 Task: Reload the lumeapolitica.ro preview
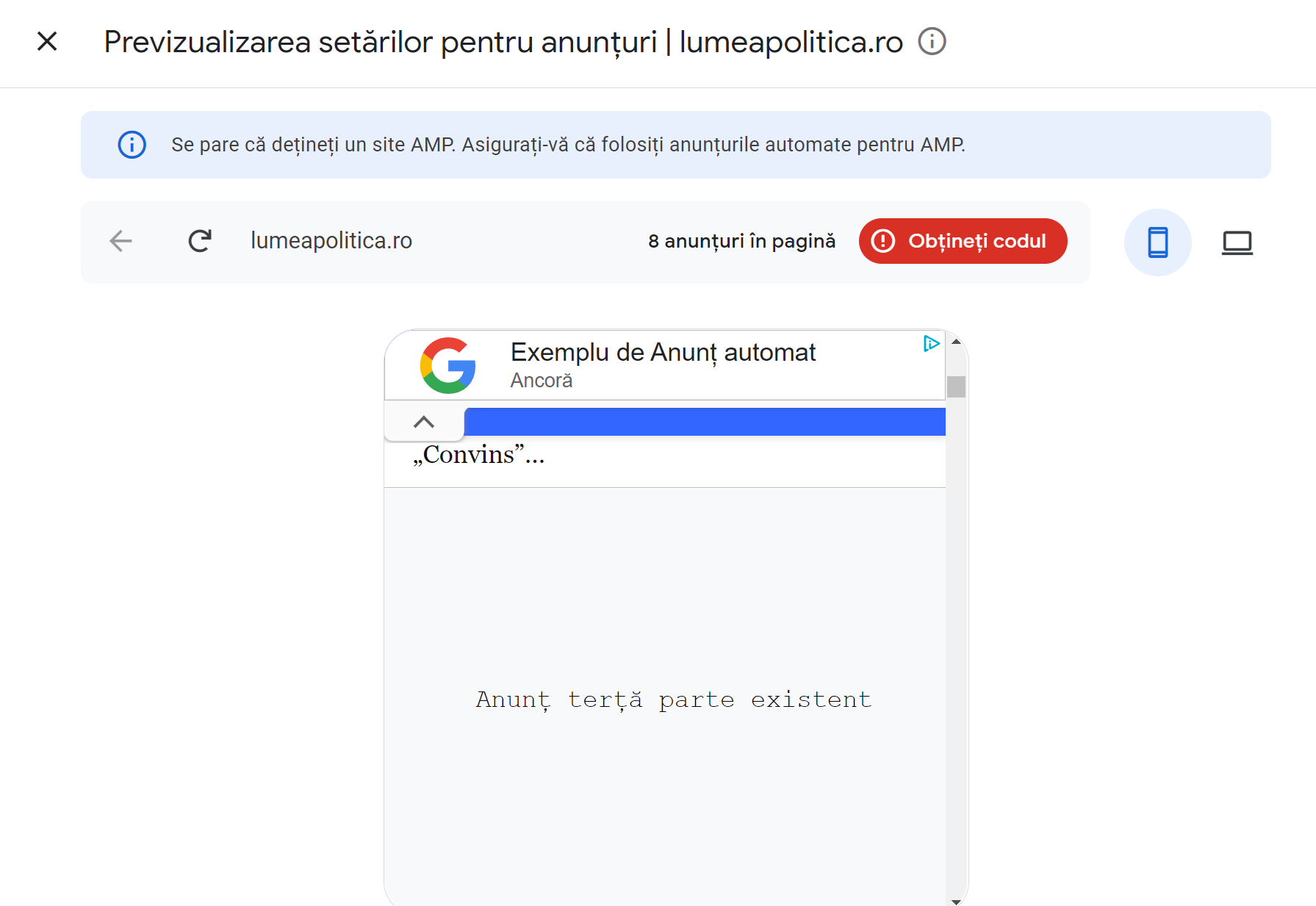point(200,241)
